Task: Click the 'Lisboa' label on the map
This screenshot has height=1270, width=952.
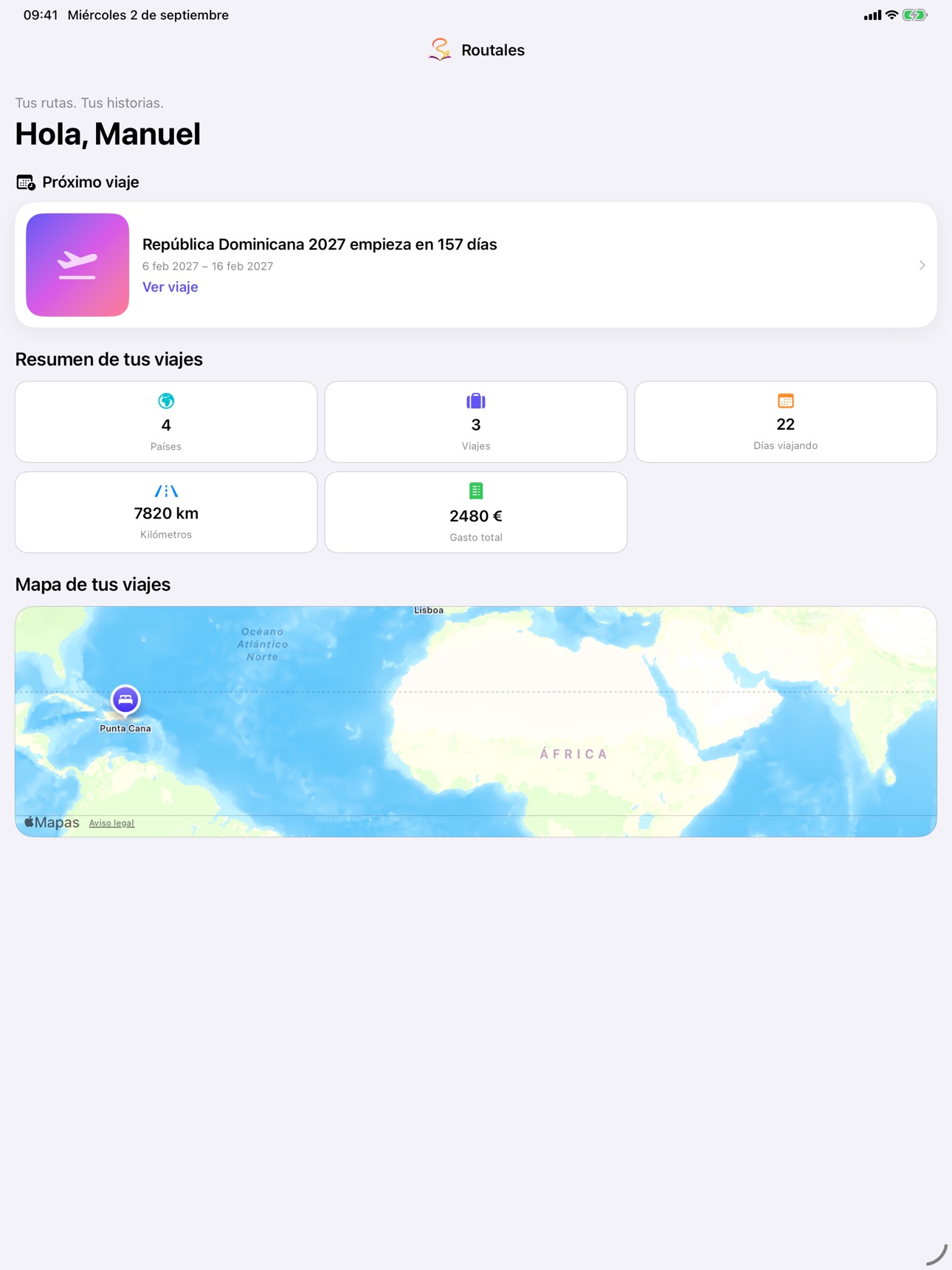Action: 429,611
